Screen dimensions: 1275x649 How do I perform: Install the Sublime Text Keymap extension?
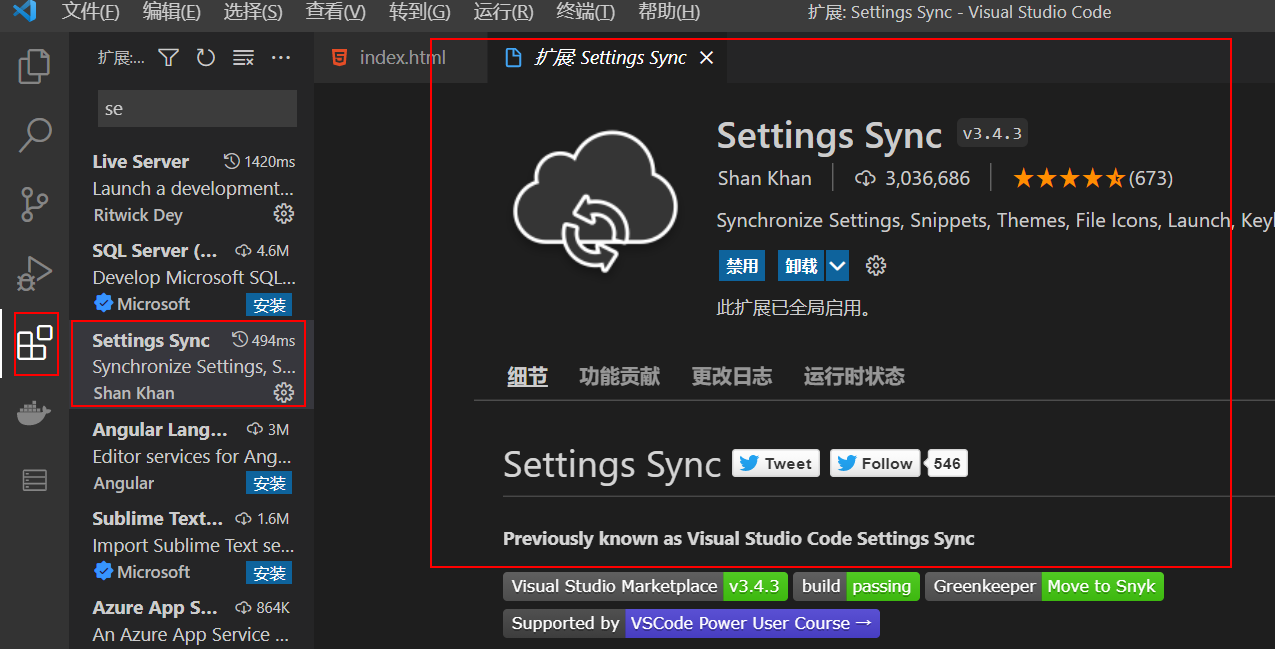269,573
